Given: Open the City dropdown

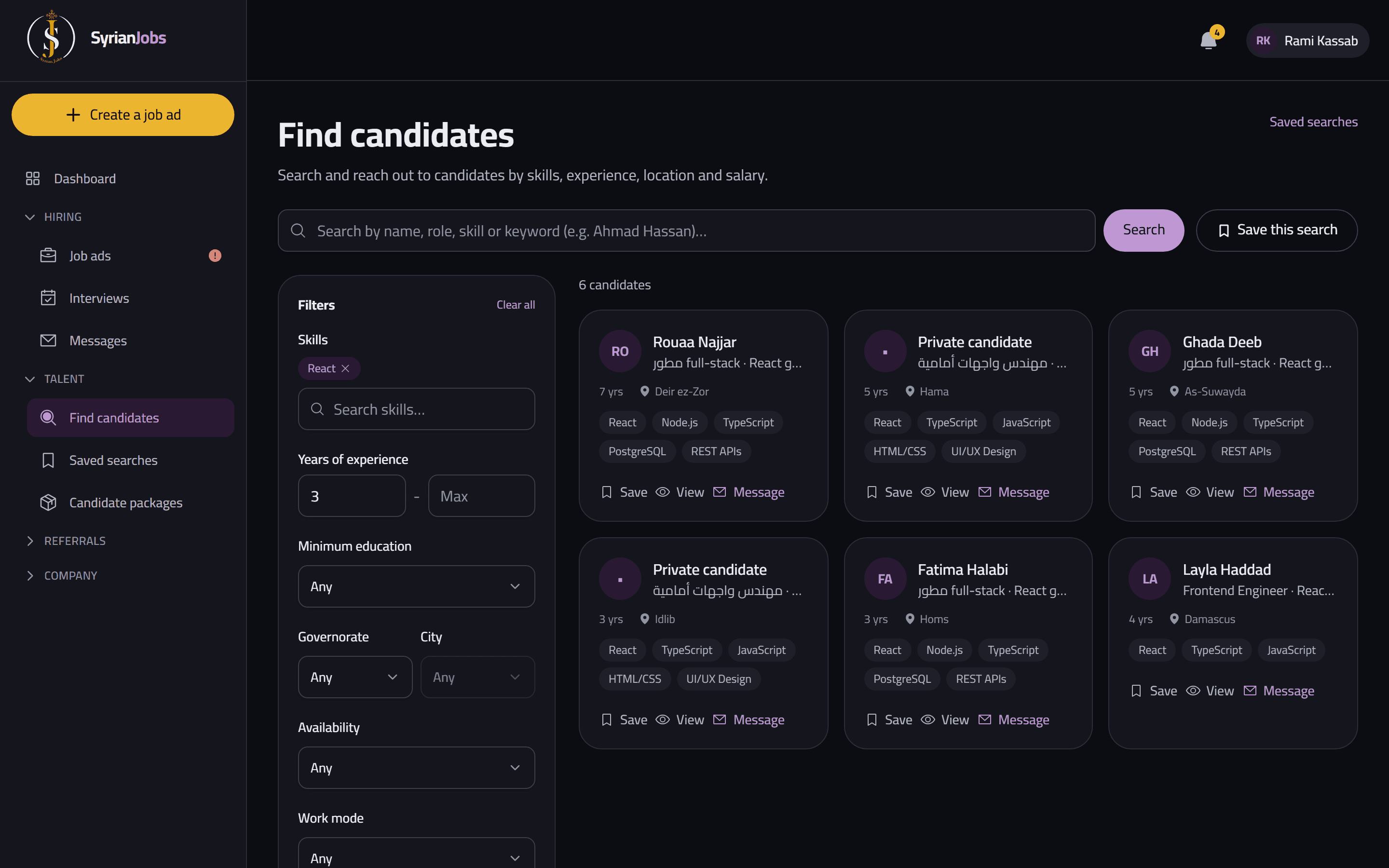Looking at the screenshot, I should (477, 677).
